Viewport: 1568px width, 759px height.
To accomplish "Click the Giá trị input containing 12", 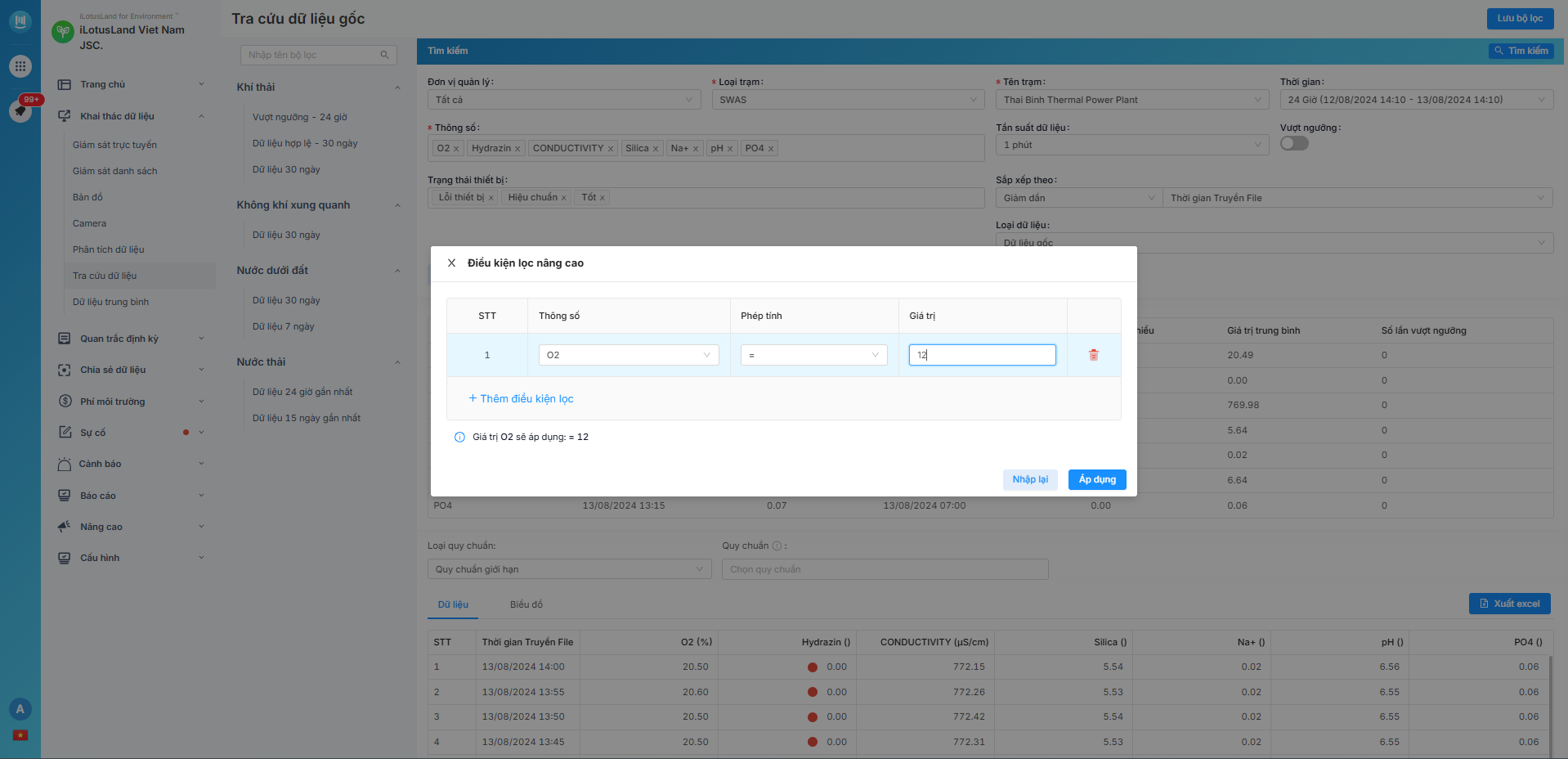I will click(x=983, y=355).
